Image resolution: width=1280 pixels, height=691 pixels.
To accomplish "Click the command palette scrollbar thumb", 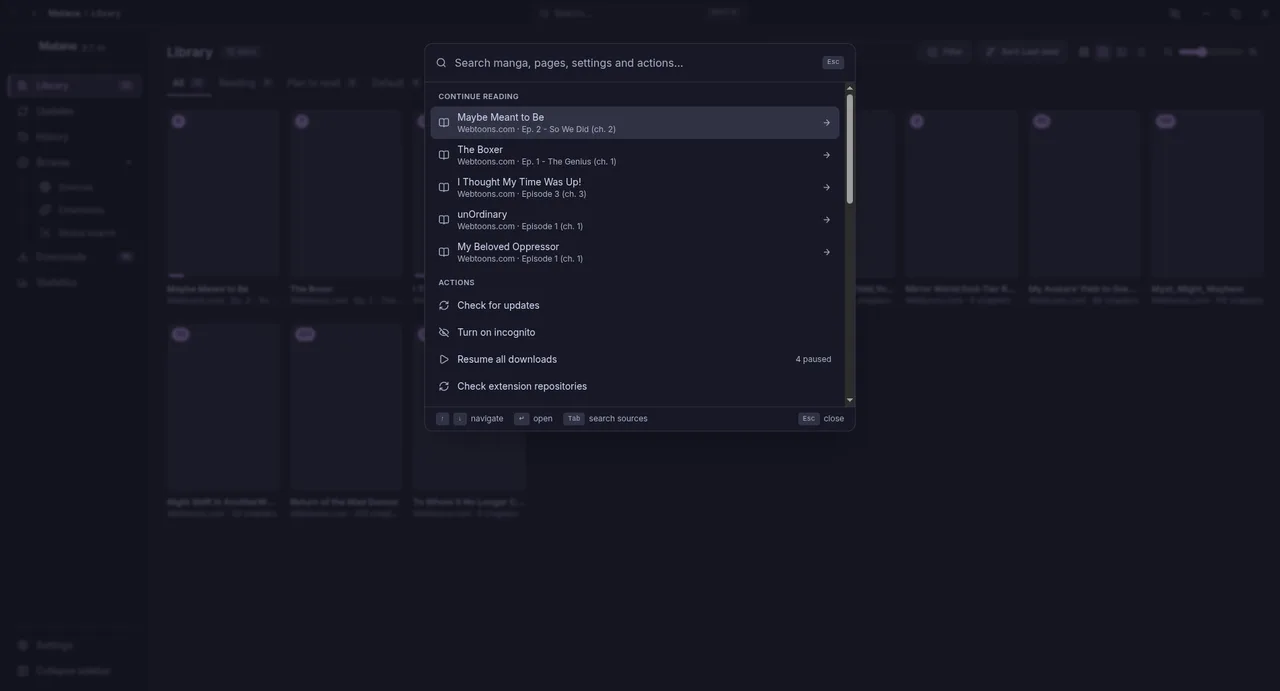I will [x=850, y=149].
